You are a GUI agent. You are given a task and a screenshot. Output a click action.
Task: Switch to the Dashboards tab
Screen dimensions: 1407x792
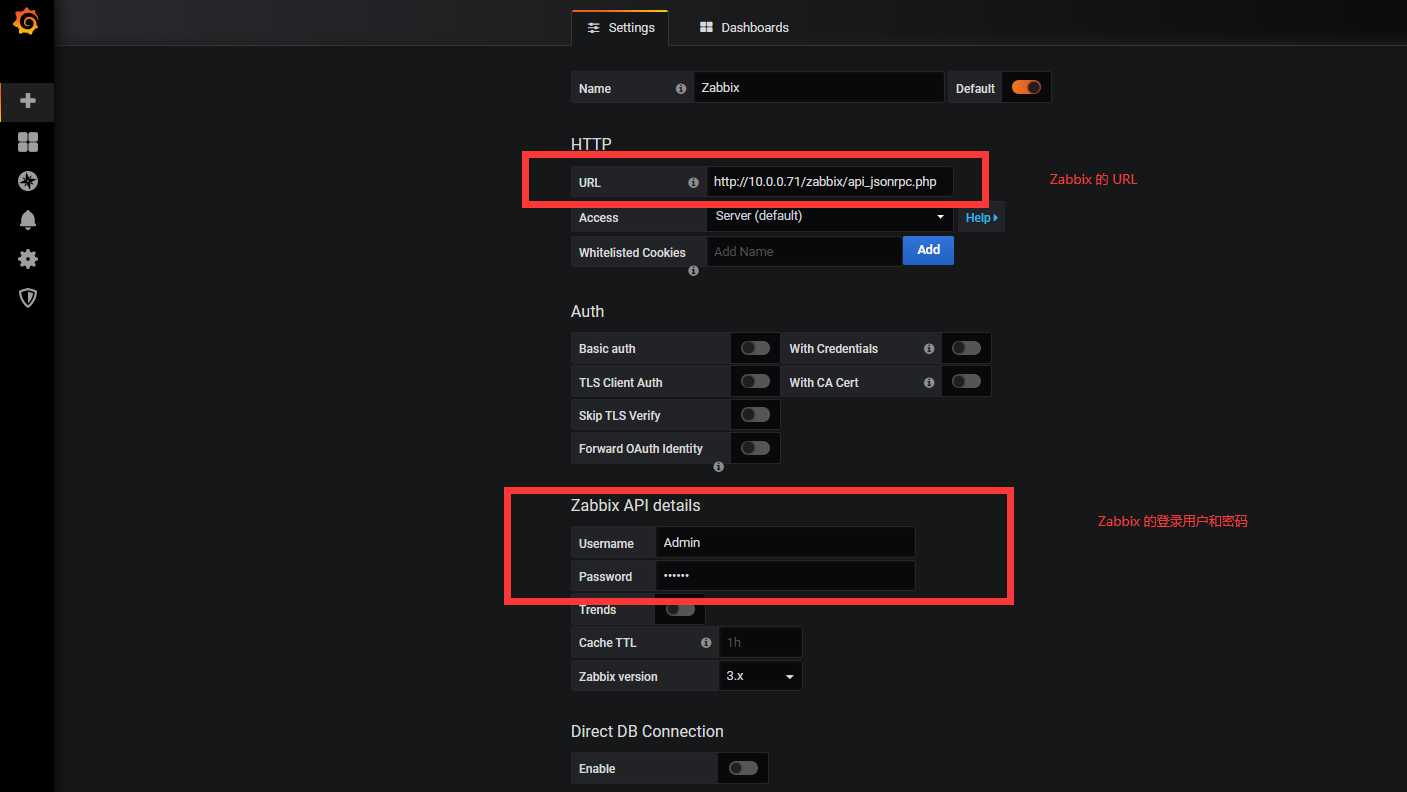point(744,27)
